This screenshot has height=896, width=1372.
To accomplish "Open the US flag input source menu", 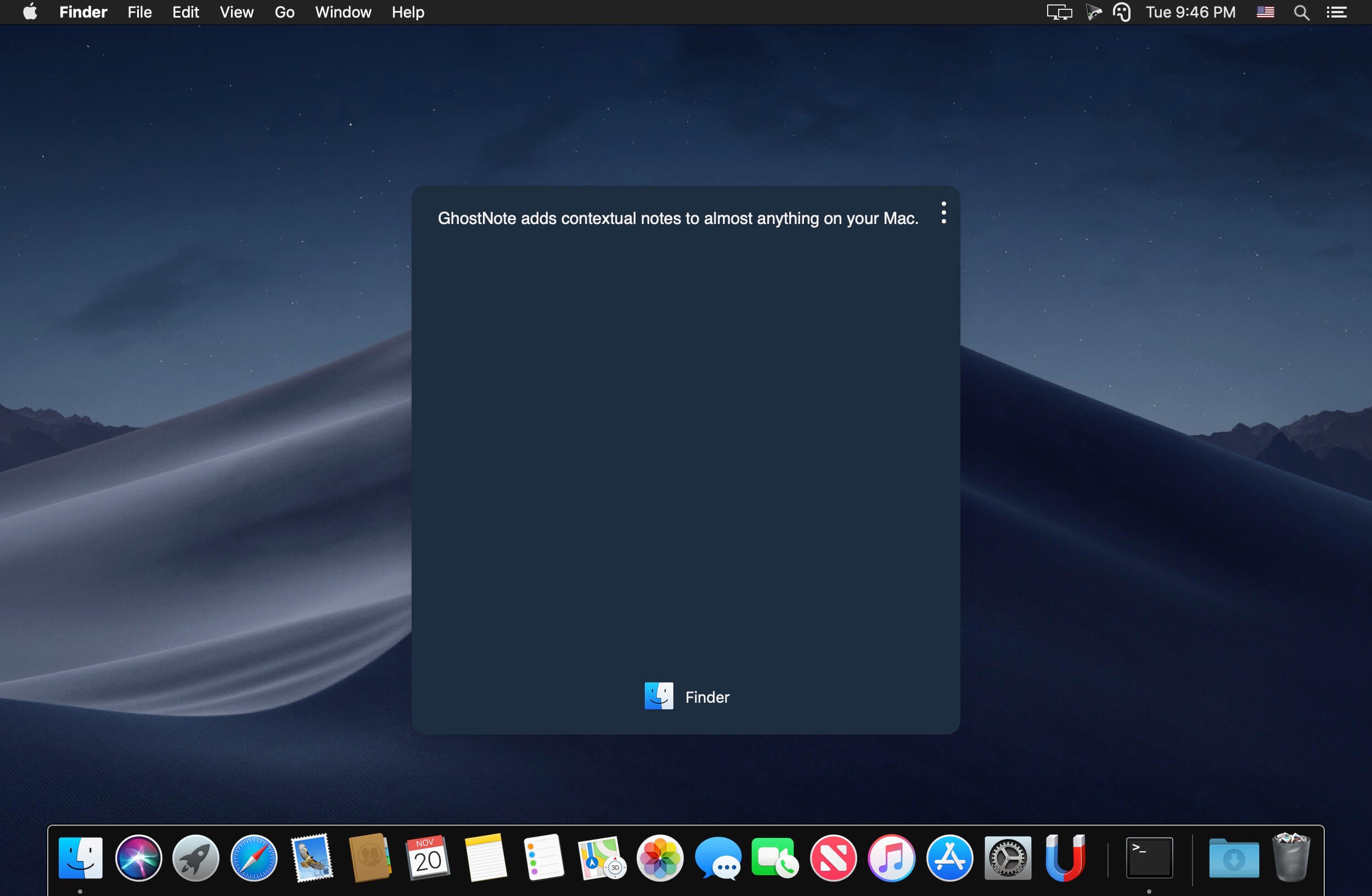I will coord(1265,12).
